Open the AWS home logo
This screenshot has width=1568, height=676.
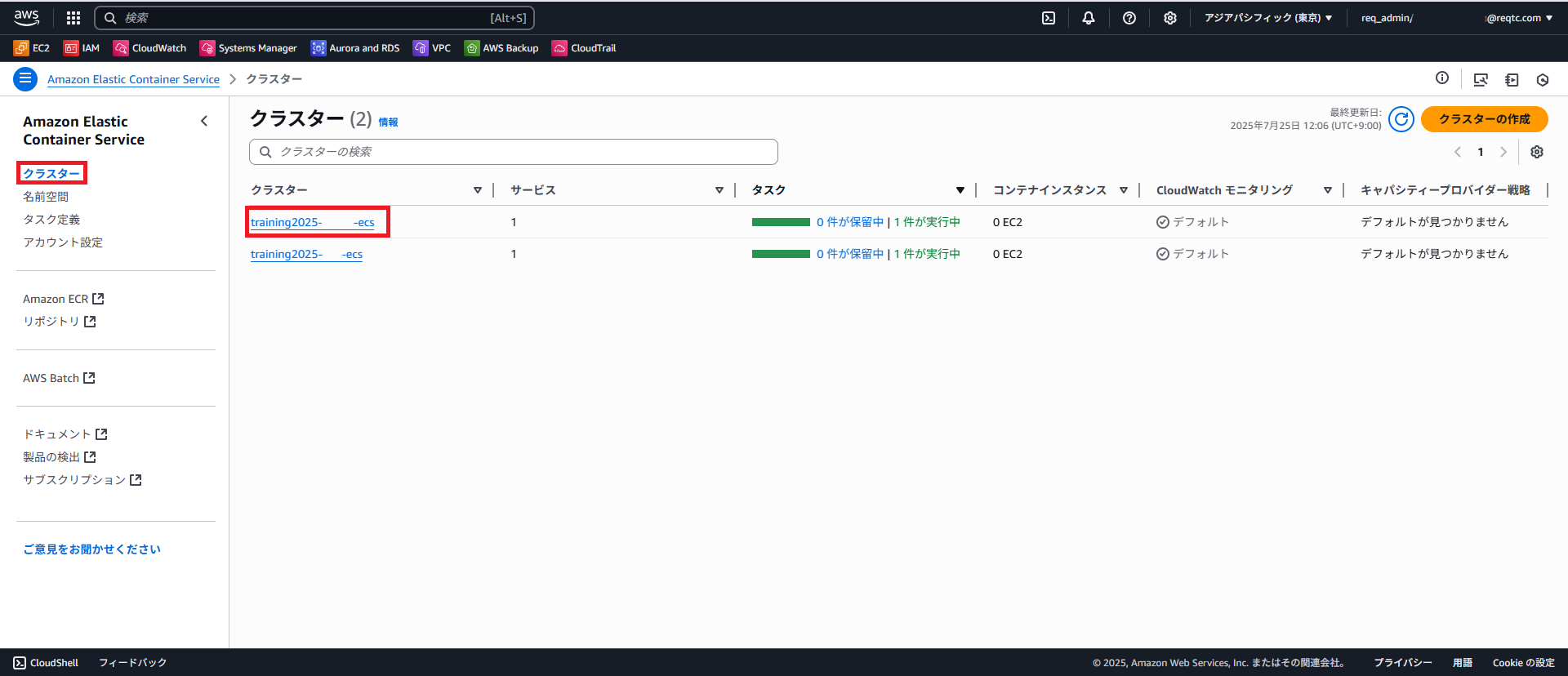[x=26, y=17]
